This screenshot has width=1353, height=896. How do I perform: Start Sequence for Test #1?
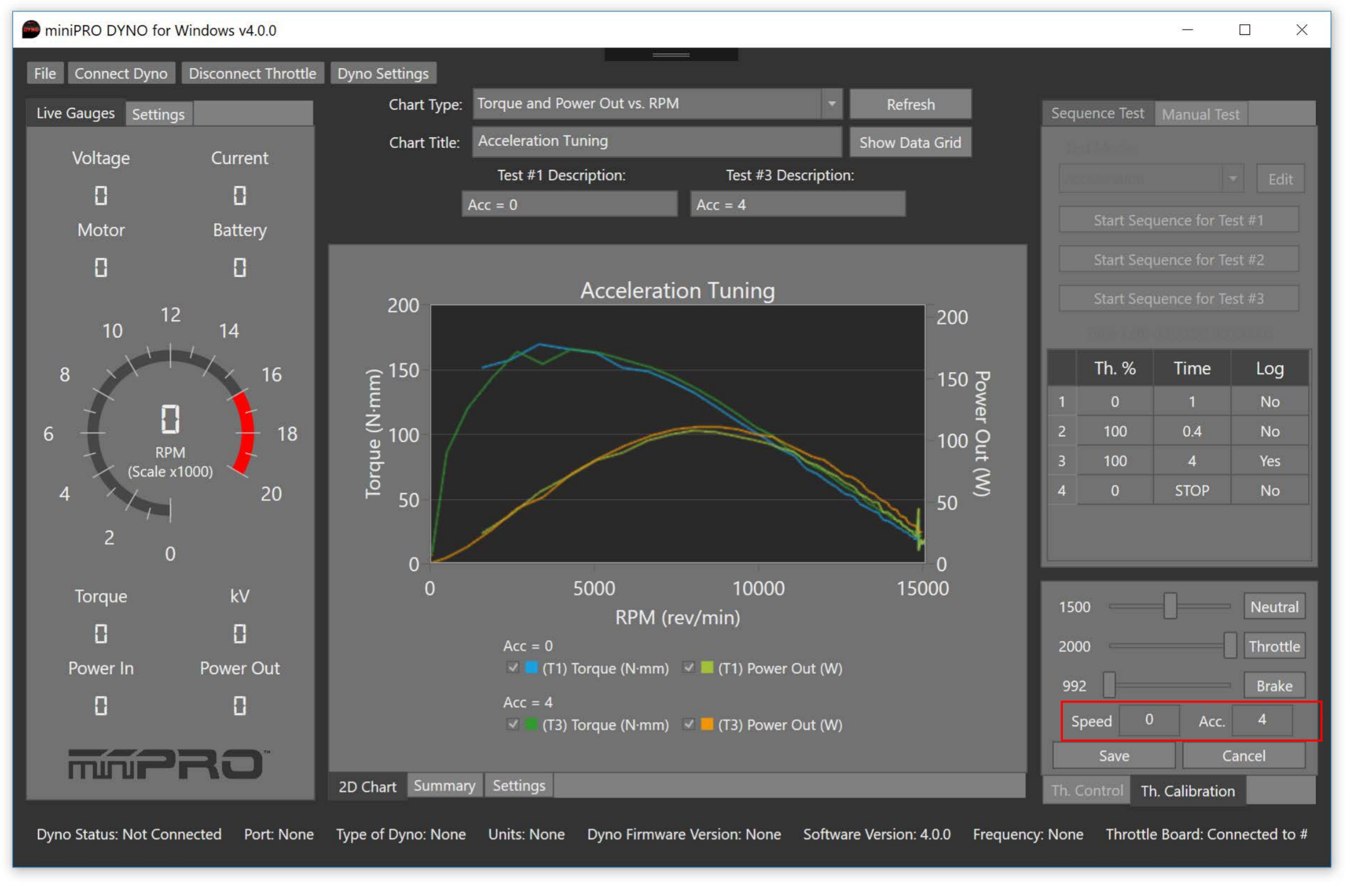pyautogui.click(x=1178, y=220)
